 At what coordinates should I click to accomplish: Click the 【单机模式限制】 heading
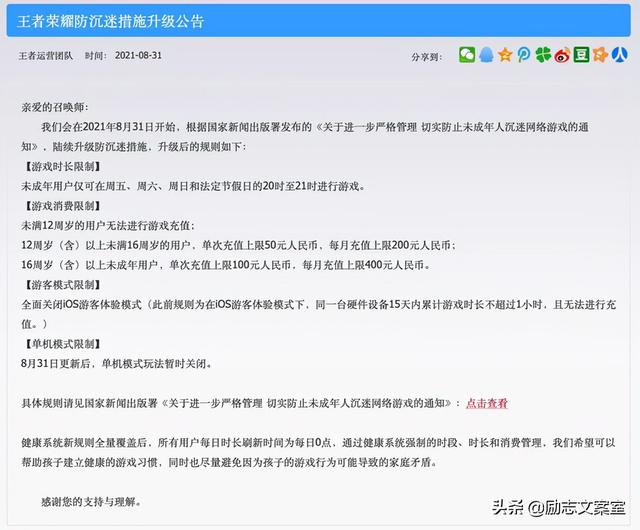tap(62, 344)
